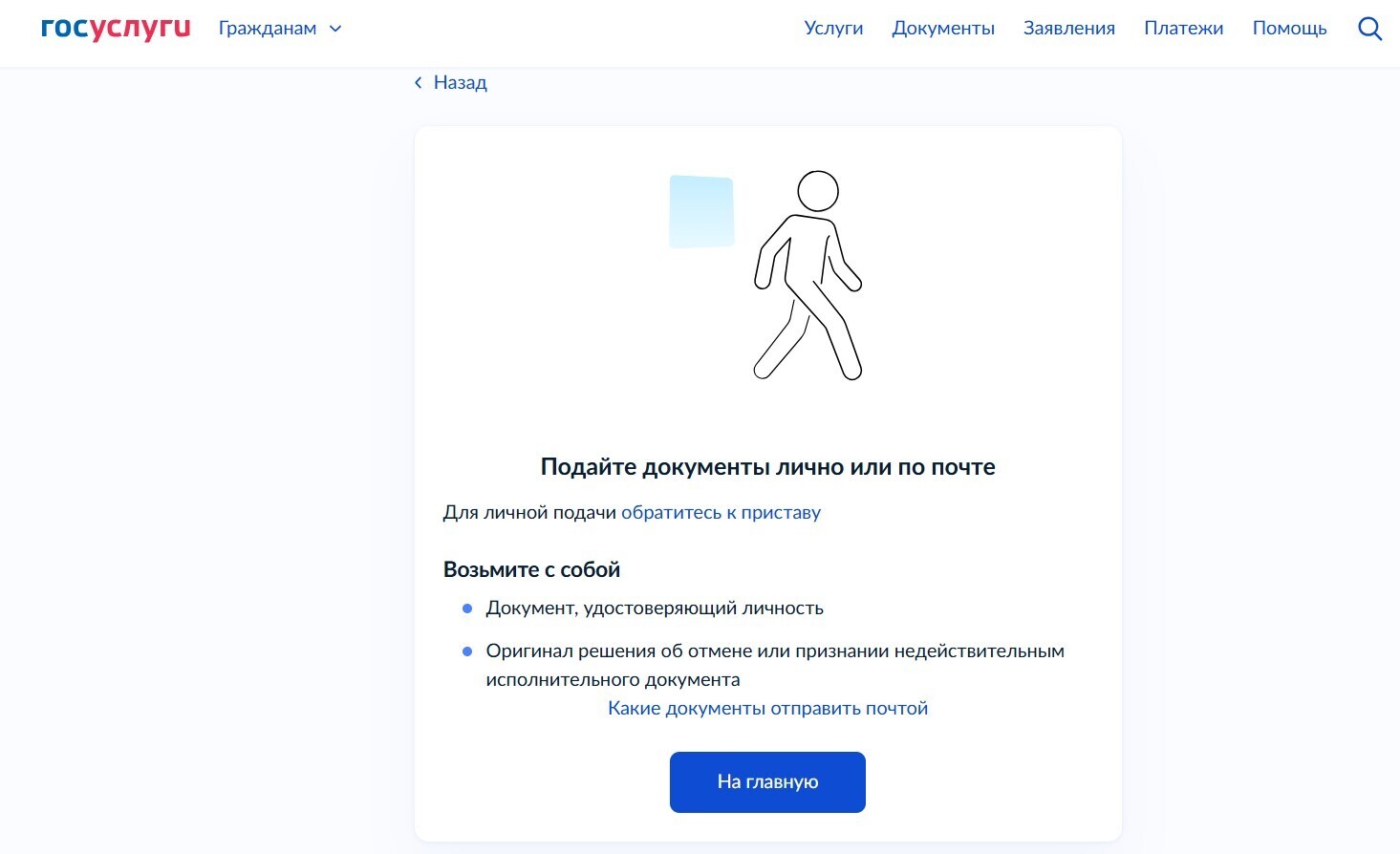Open the Документы menu item
Screen dimensions: 1400x854
(942, 28)
